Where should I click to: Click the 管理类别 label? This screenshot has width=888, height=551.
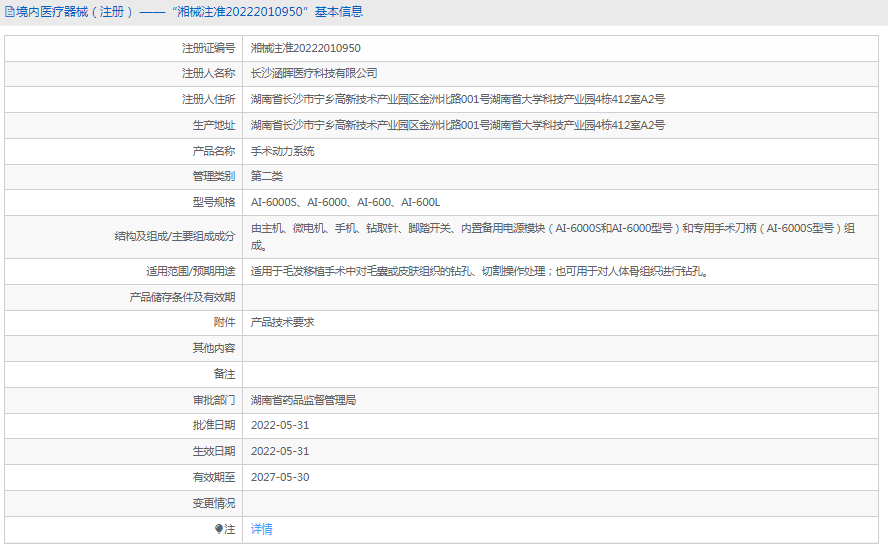214,176
